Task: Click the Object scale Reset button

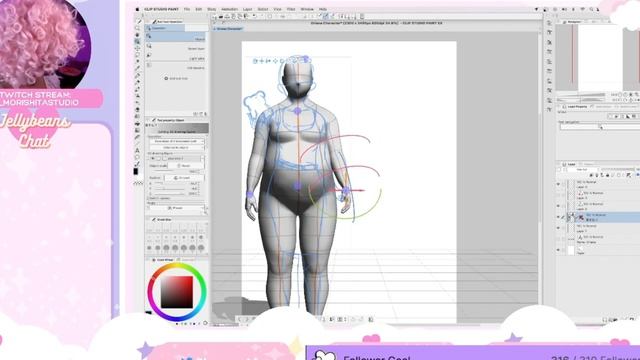Action: (x=186, y=166)
